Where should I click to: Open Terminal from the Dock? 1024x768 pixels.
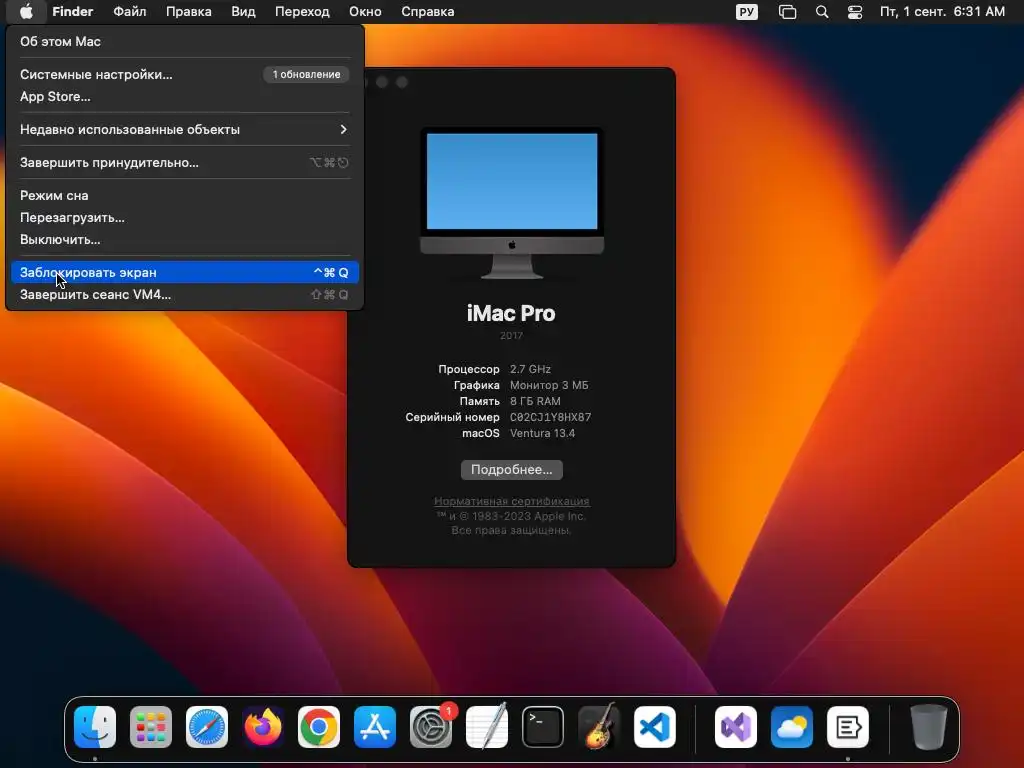(x=543, y=726)
